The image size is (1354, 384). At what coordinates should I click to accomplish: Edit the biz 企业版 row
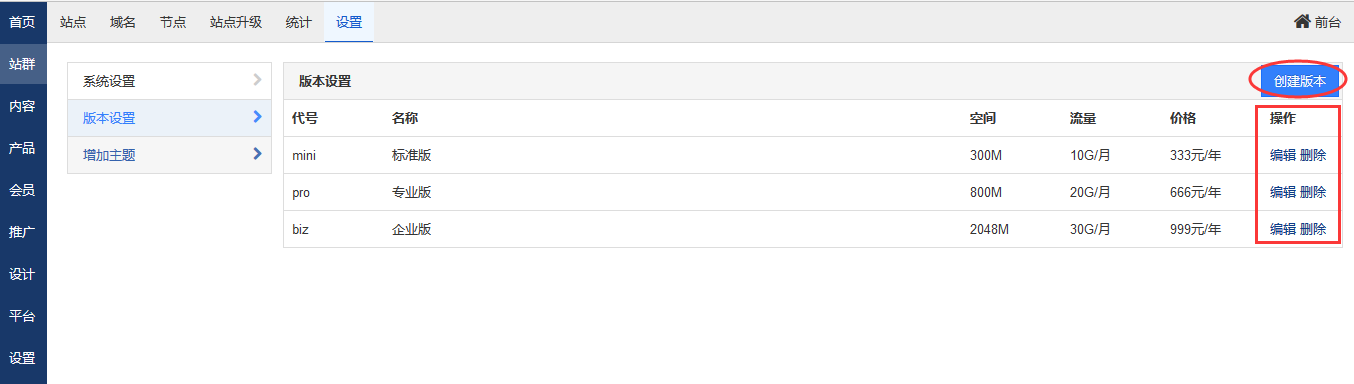coord(1283,229)
